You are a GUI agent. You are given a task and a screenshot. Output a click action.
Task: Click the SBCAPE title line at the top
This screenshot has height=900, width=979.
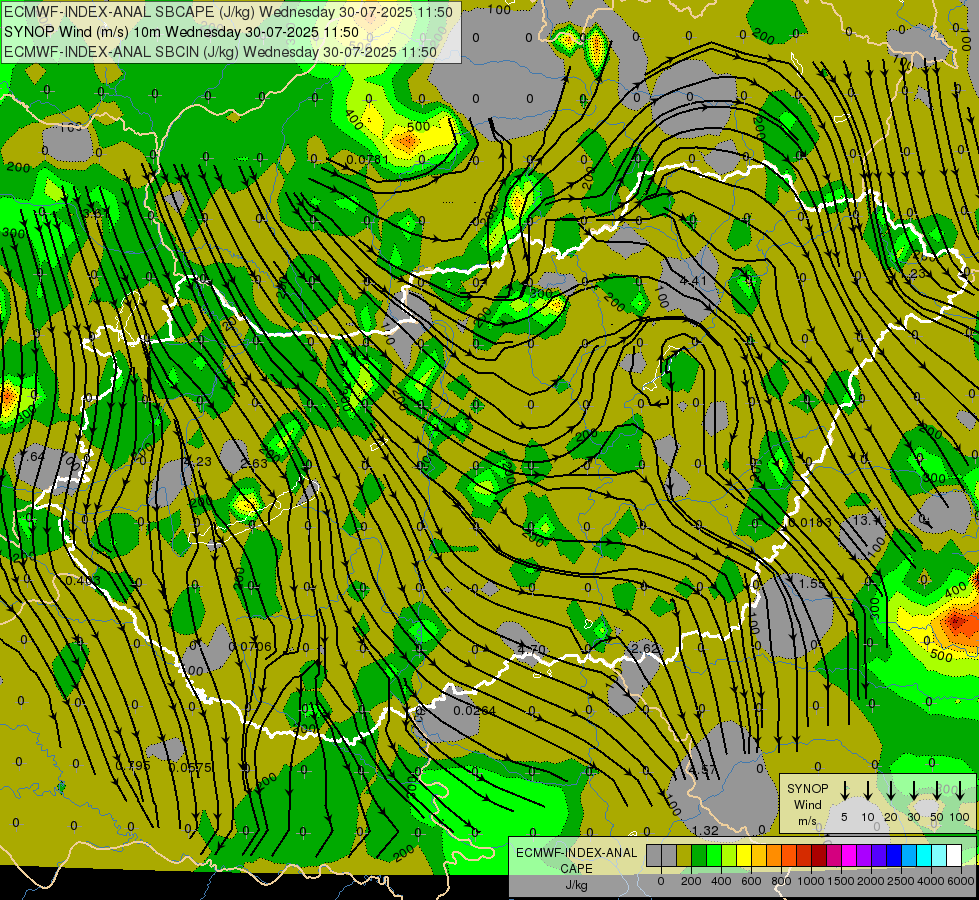pos(228,12)
